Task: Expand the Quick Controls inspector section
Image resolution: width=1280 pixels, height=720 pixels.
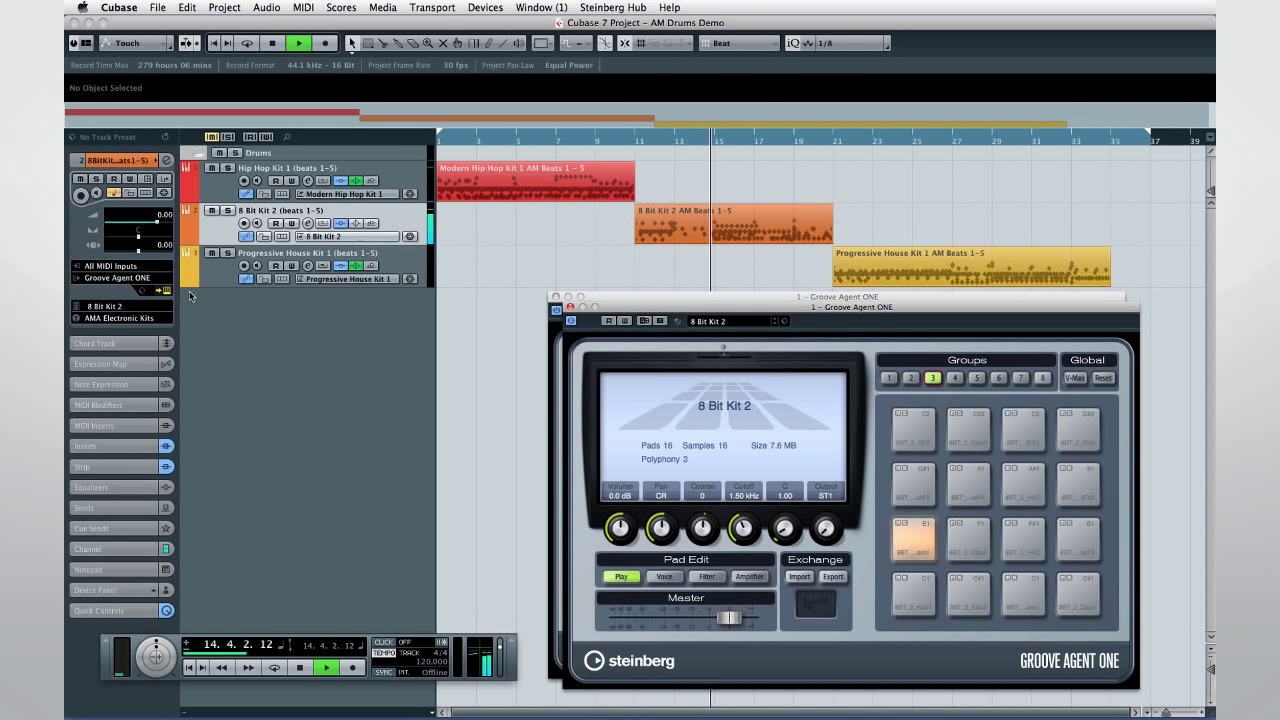Action: tap(122, 611)
